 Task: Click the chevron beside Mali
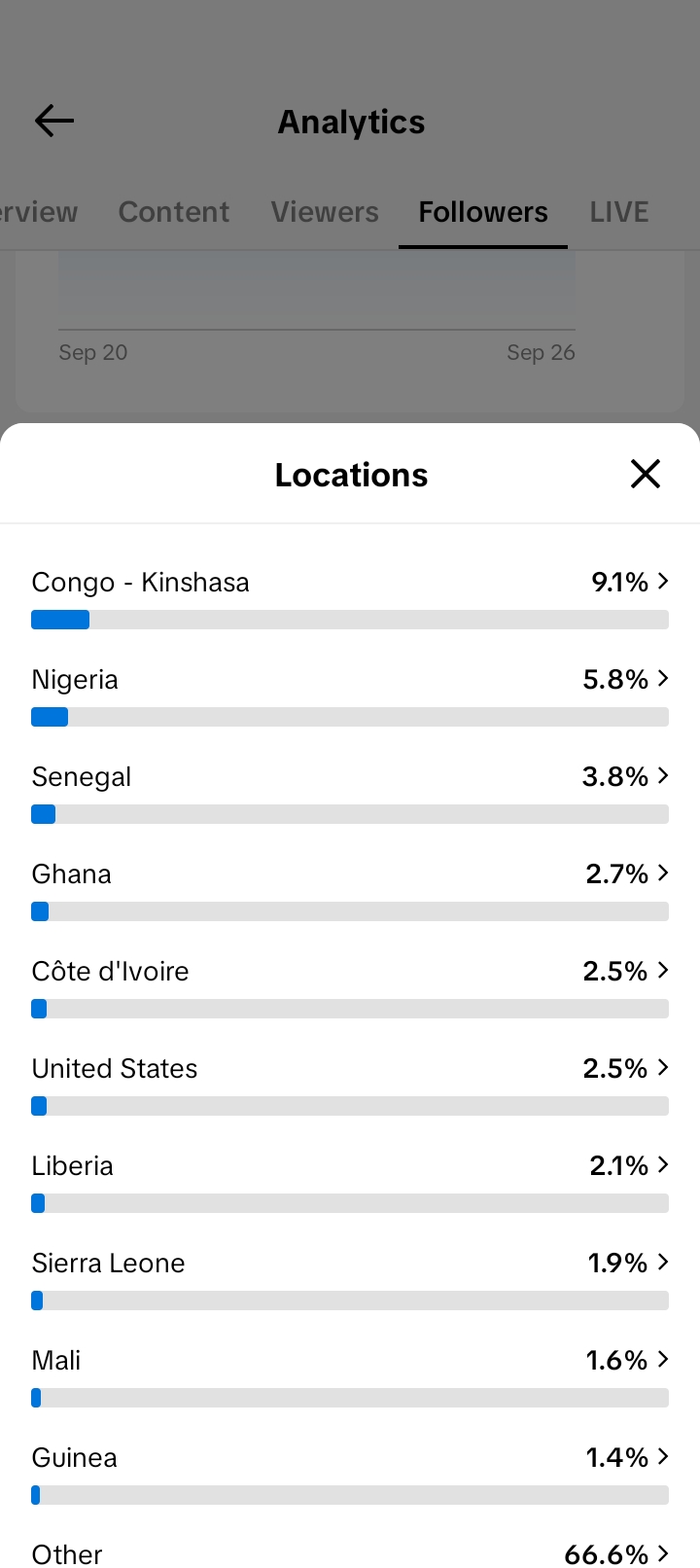click(x=663, y=1359)
